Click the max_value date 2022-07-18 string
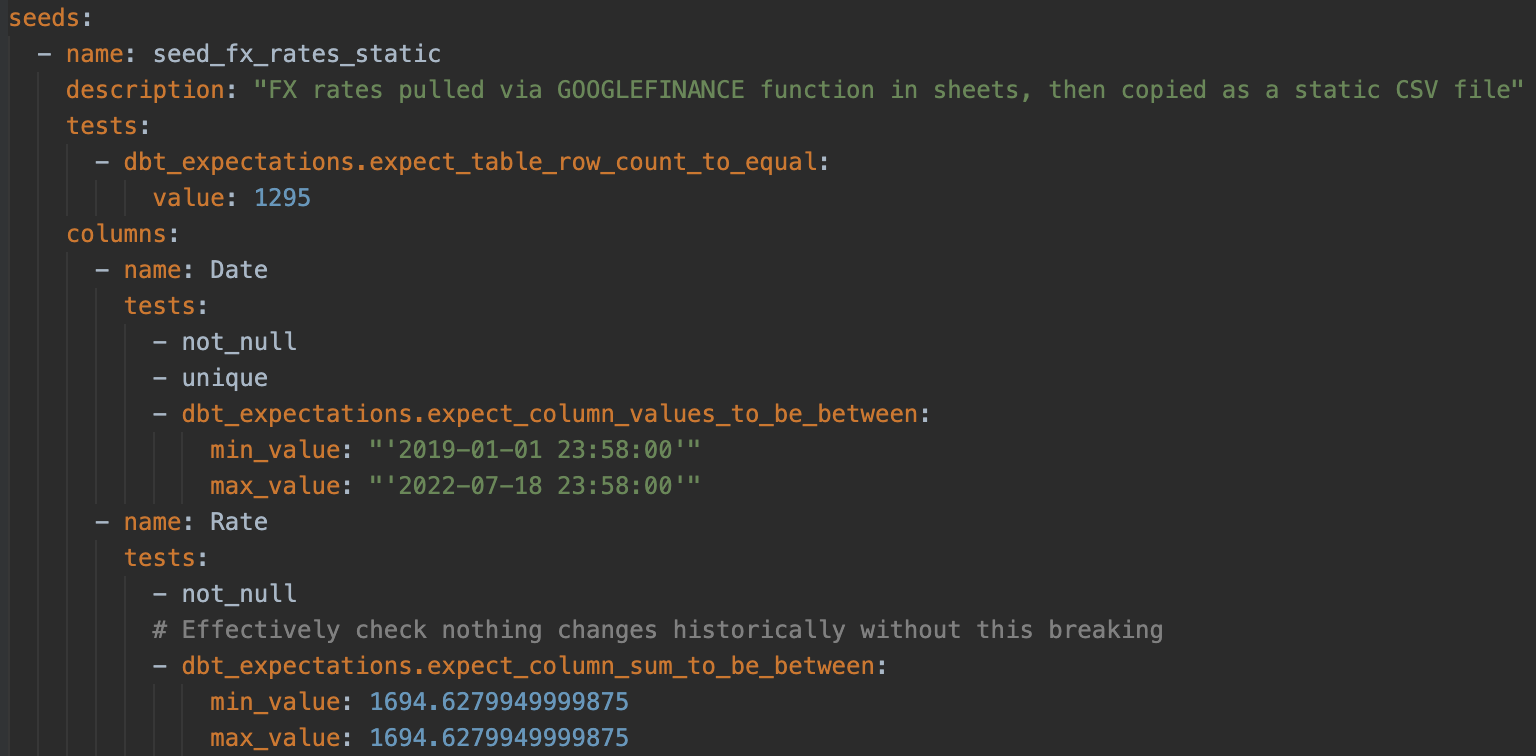This screenshot has width=1536, height=756. [x=535, y=485]
